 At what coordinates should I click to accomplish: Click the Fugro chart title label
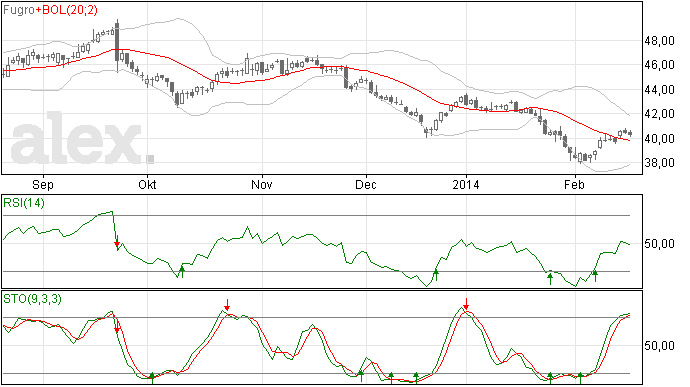(18, 10)
